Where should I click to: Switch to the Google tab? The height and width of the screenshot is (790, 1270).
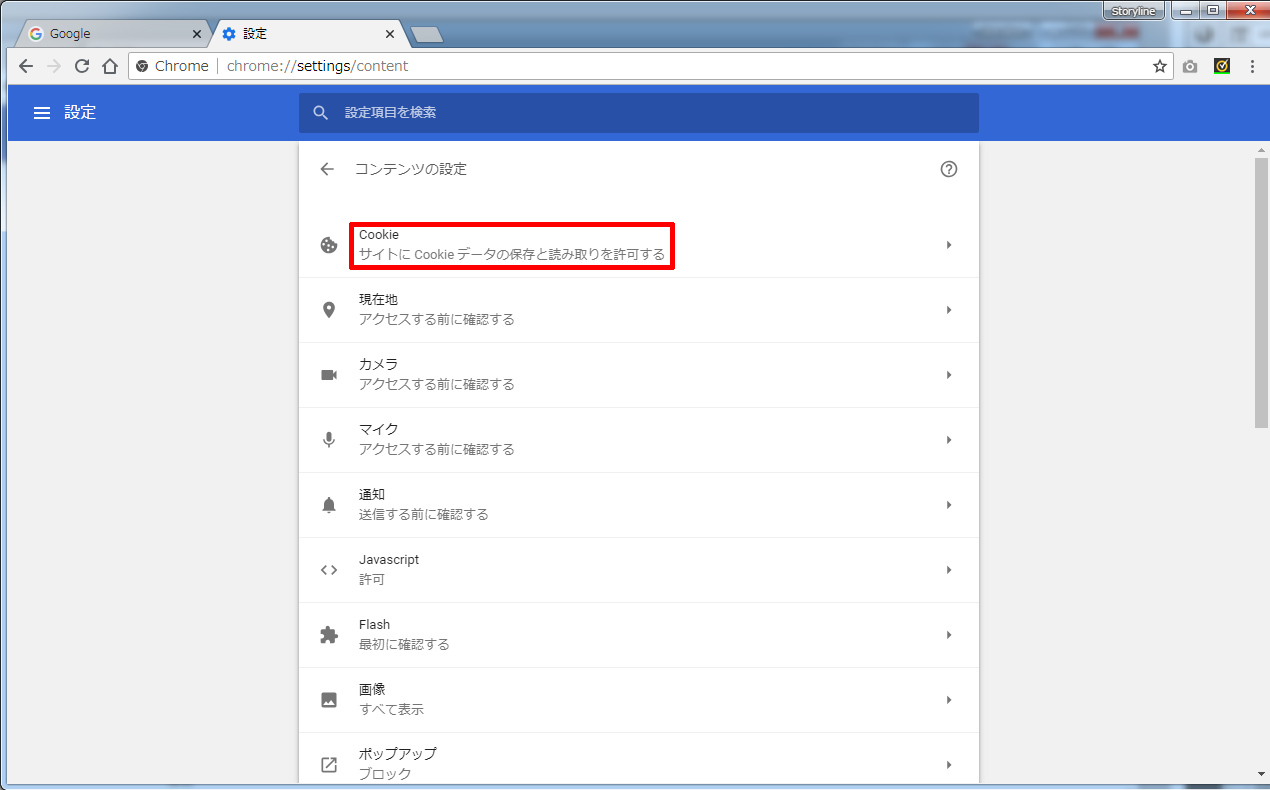[110, 34]
